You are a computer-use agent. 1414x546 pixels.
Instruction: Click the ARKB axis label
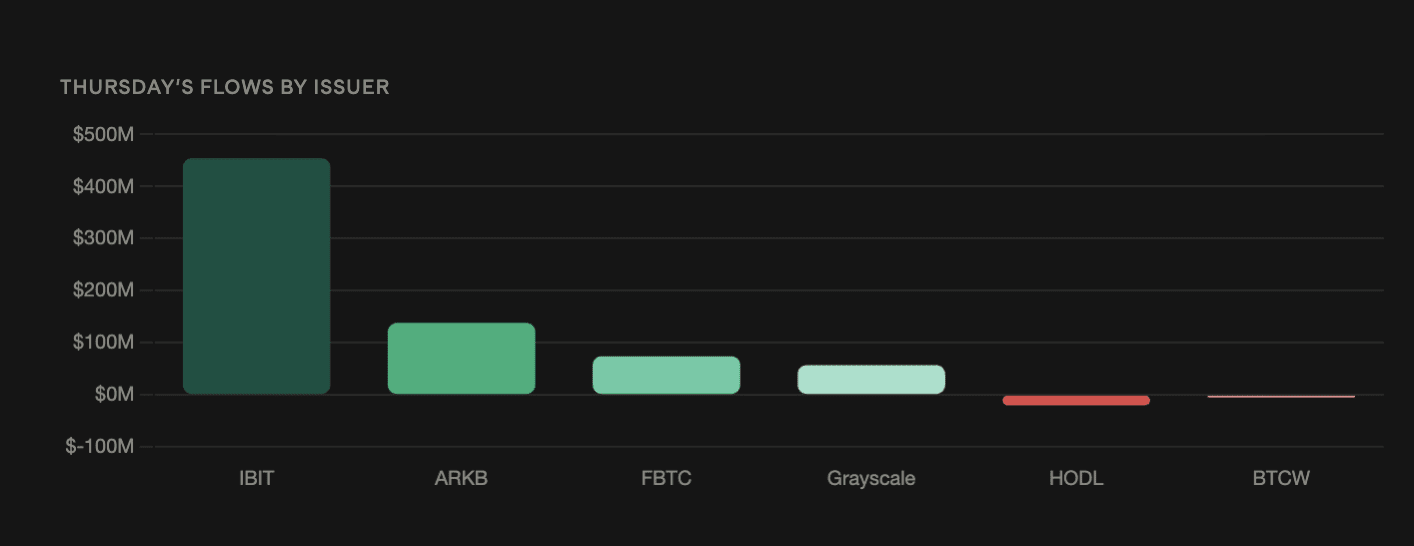pos(461,478)
